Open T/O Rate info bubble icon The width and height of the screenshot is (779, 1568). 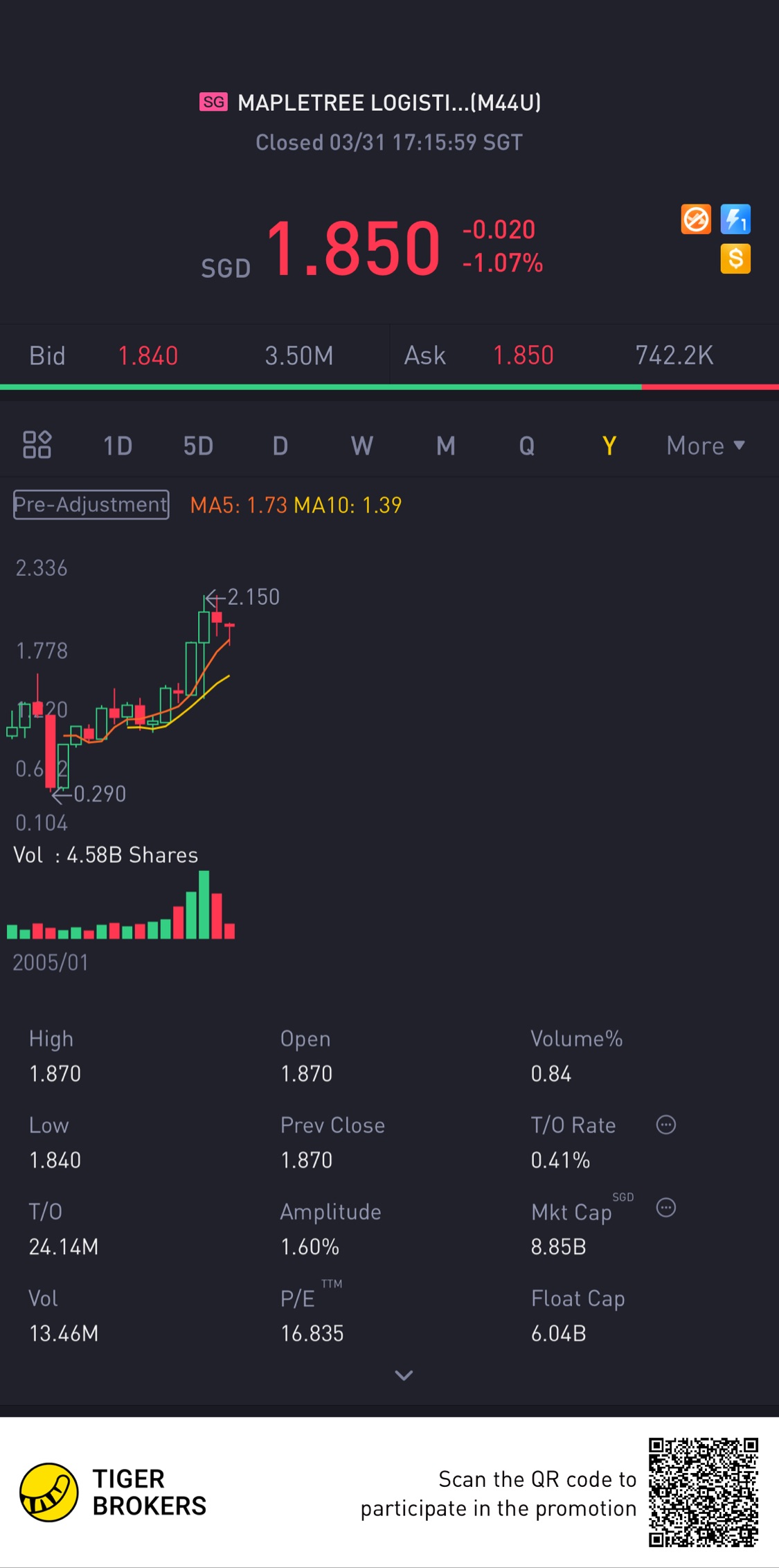[665, 1125]
